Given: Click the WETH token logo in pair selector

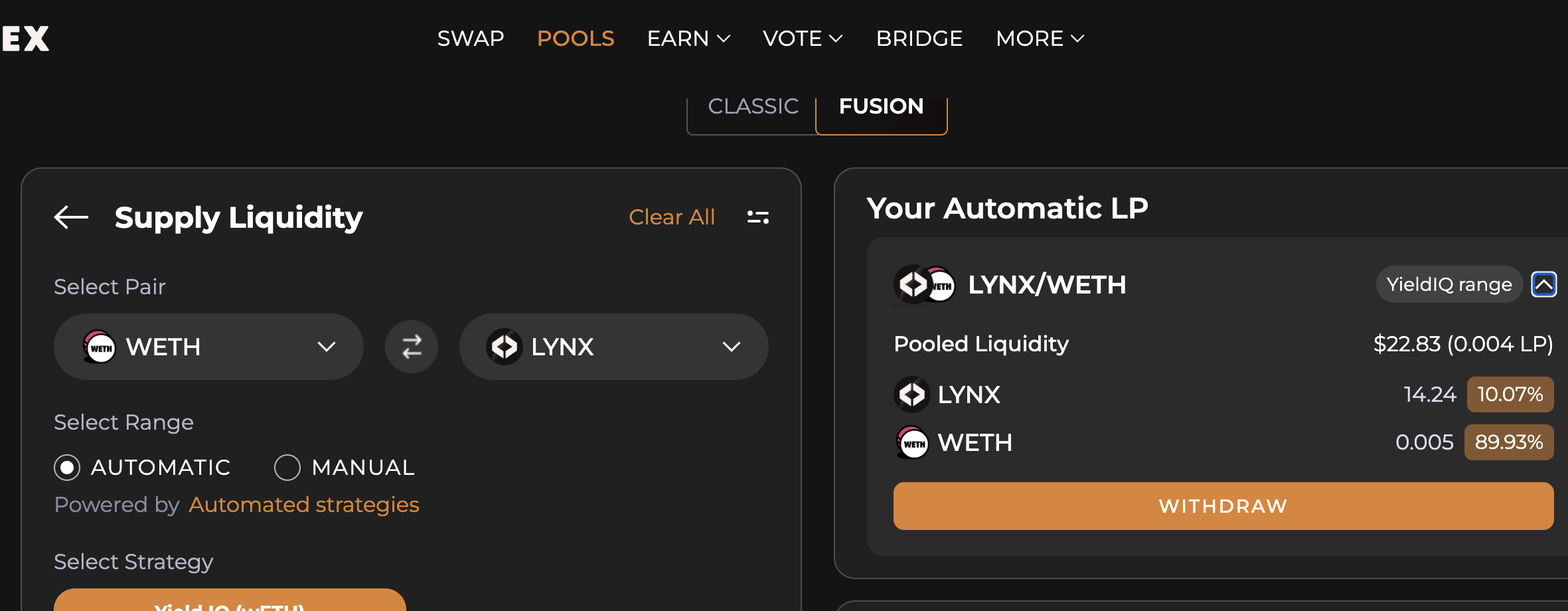Looking at the screenshot, I should (100, 347).
